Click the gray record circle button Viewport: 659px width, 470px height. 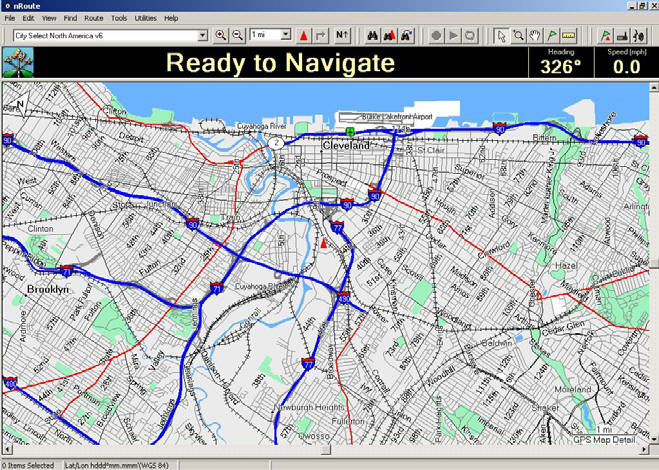[x=436, y=36]
